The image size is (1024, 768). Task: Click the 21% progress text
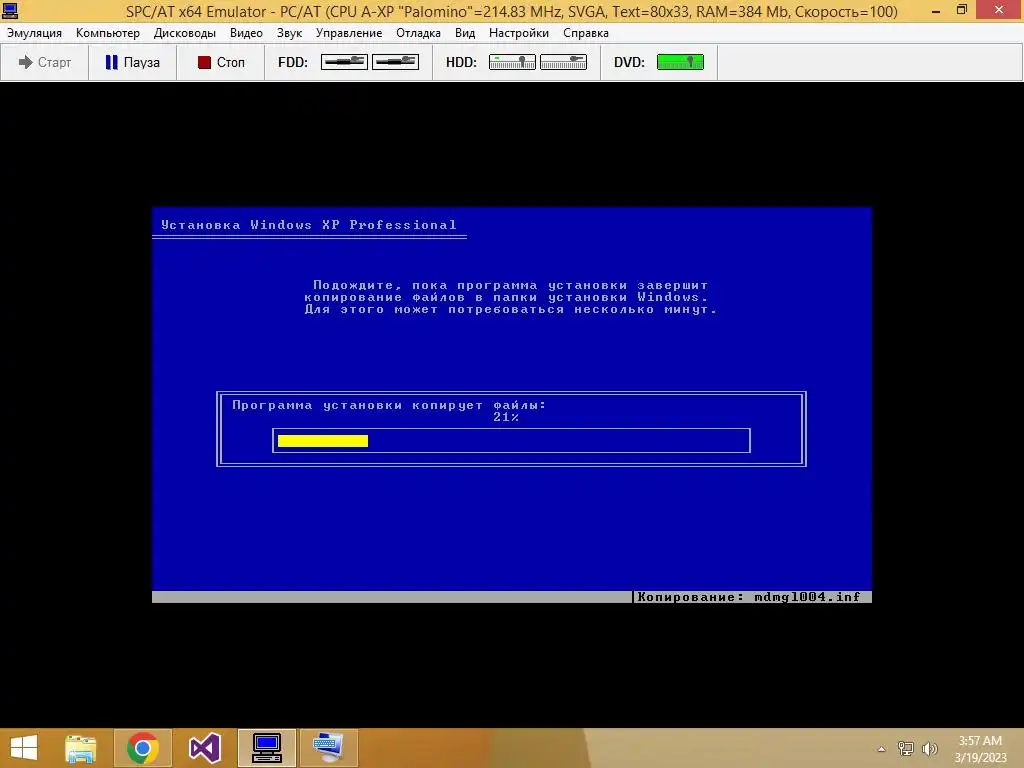506,417
